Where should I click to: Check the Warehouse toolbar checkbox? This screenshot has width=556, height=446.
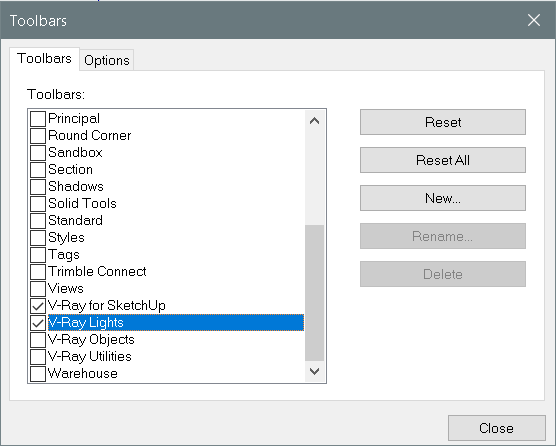pos(38,374)
